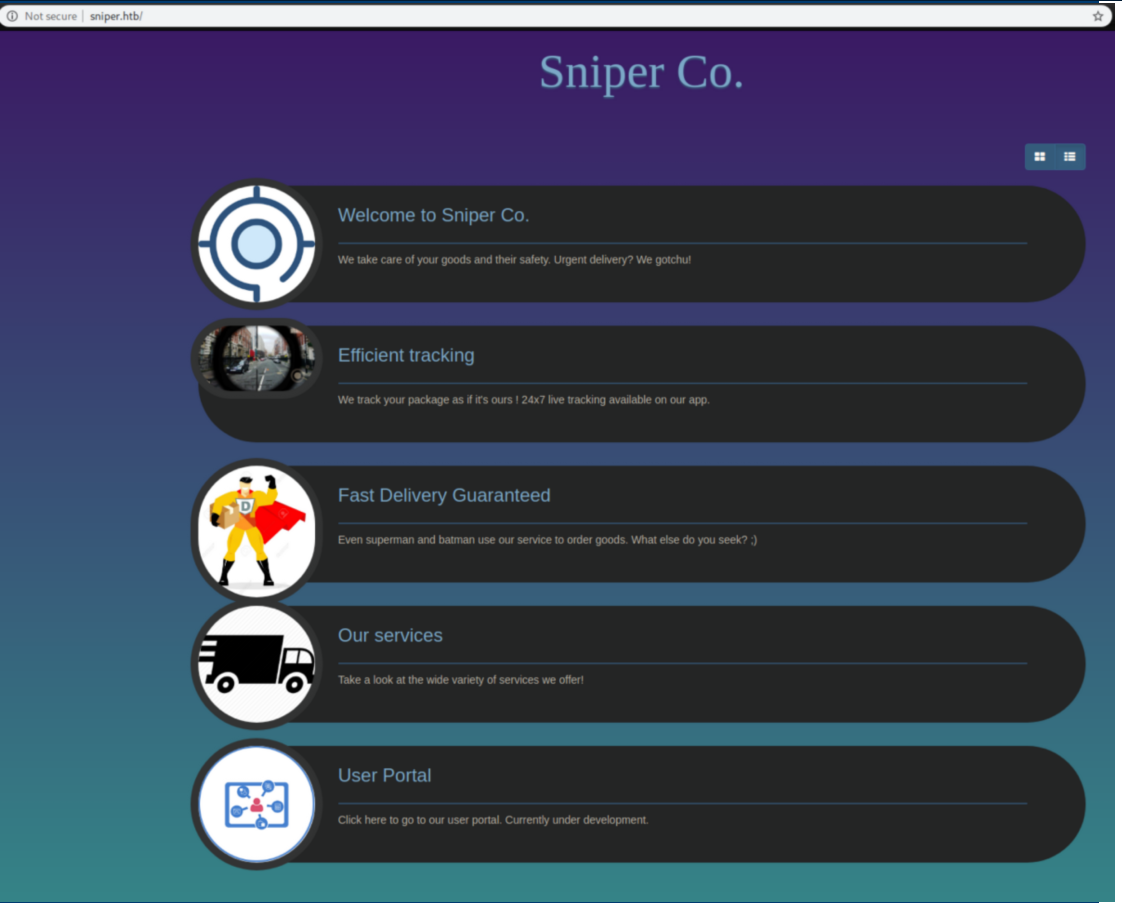Viewport: 1122px width, 903px height.
Task: Click the User Portal network diagram icon
Action: click(256, 804)
